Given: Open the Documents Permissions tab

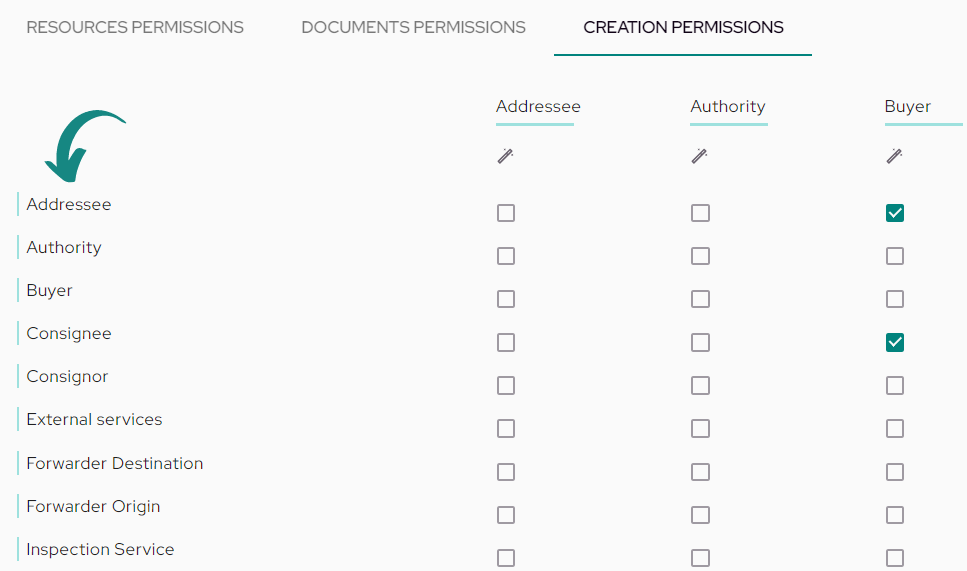Looking at the screenshot, I should coord(413,27).
